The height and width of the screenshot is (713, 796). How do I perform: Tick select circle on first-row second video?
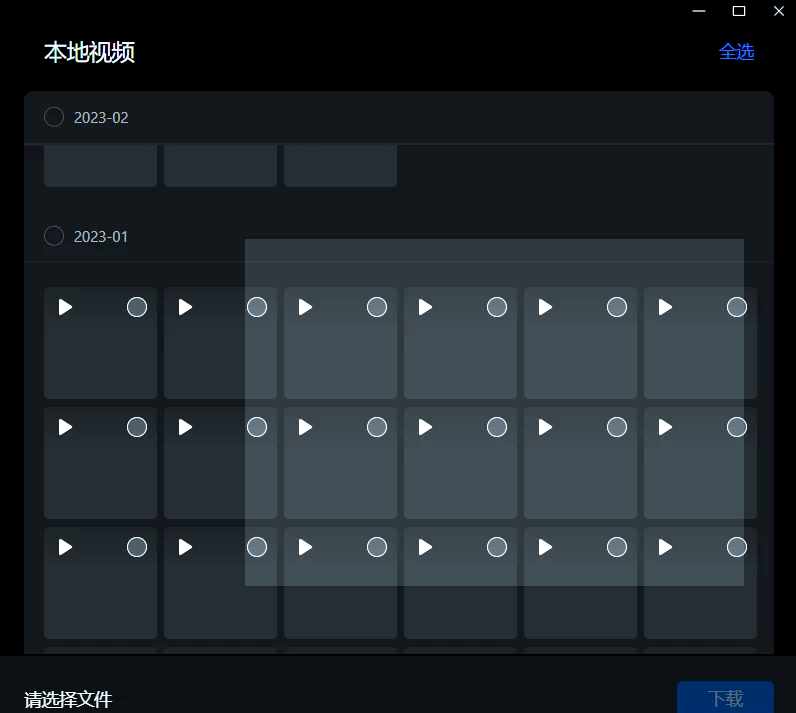pos(257,307)
